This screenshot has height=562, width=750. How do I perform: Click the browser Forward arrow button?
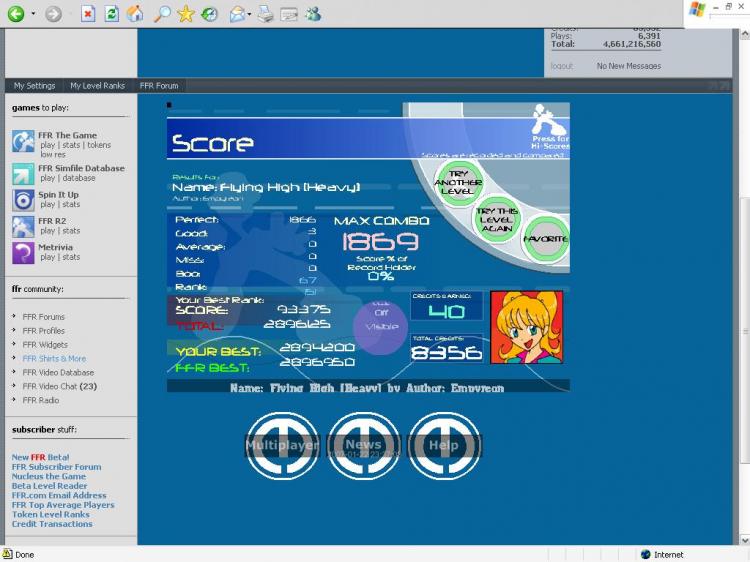(x=54, y=14)
